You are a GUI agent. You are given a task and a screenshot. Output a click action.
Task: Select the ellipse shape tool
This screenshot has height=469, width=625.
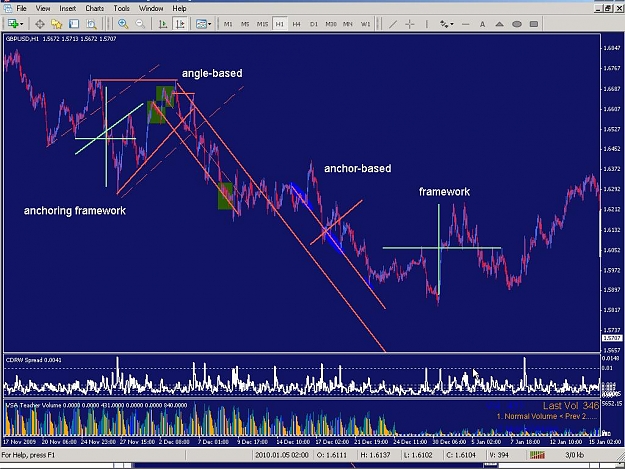coord(517,24)
